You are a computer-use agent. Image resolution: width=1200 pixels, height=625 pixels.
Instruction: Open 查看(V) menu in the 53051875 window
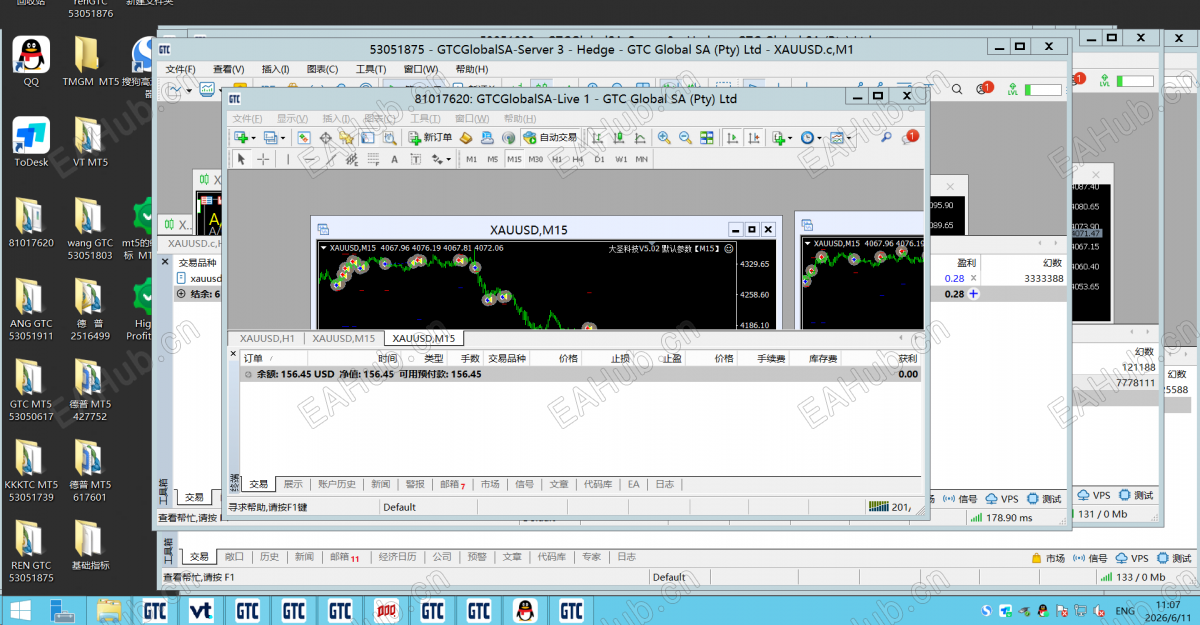pos(229,69)
